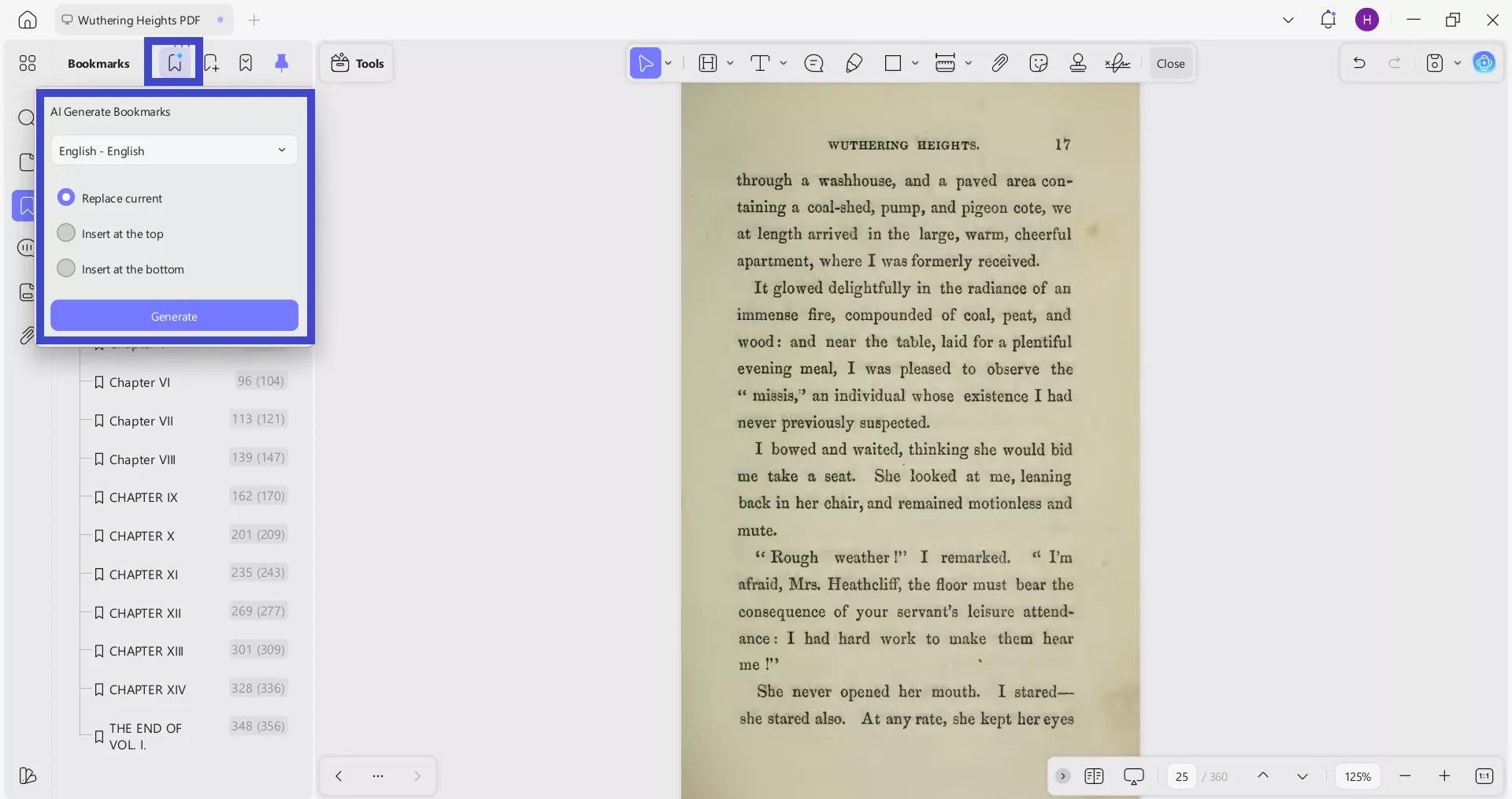This screenshot has height=799, width=1512.
Task: Select the Insert at the bottom option
Action: [66, 269]
